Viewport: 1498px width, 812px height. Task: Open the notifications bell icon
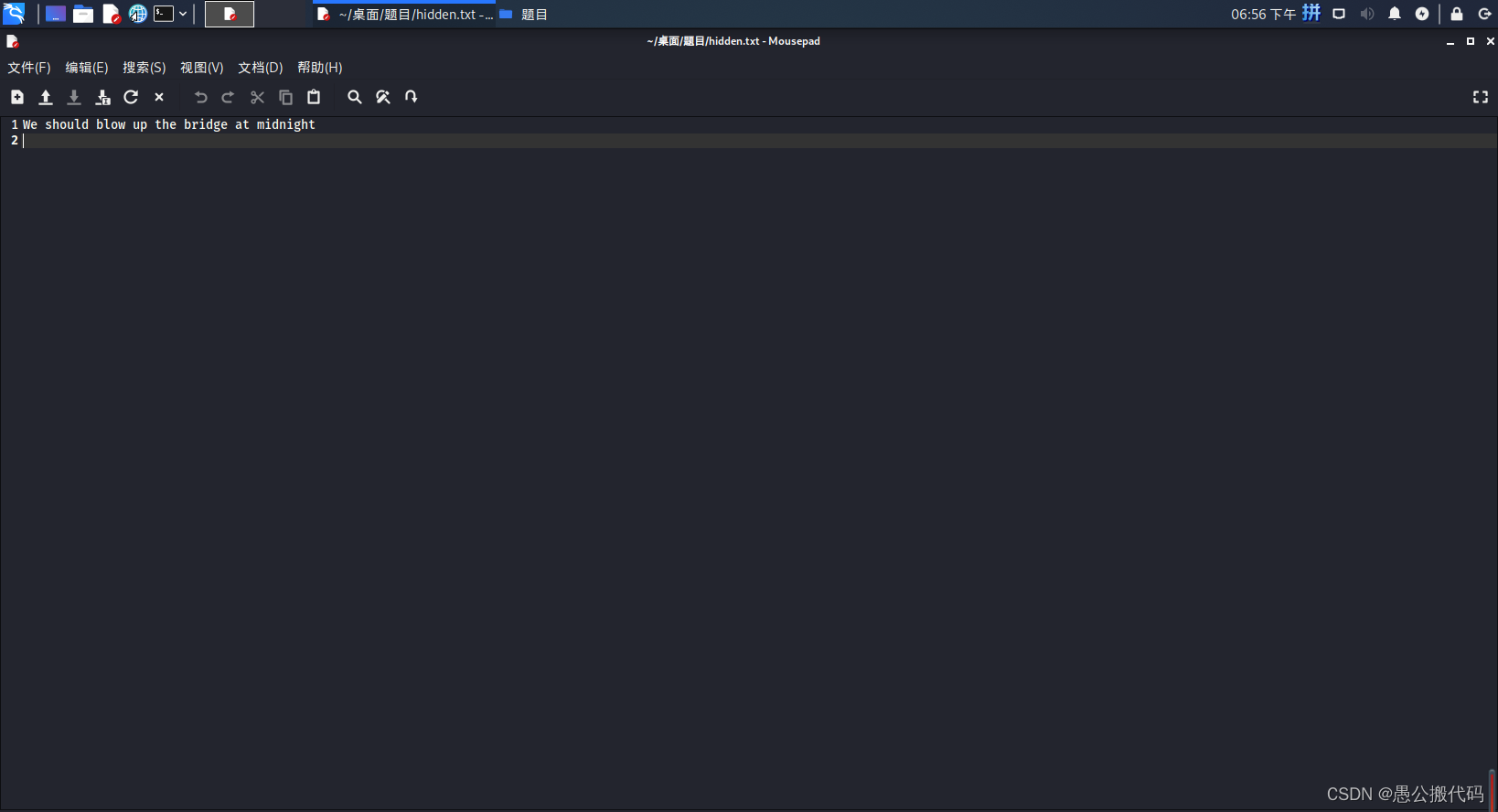[1395, 14]
